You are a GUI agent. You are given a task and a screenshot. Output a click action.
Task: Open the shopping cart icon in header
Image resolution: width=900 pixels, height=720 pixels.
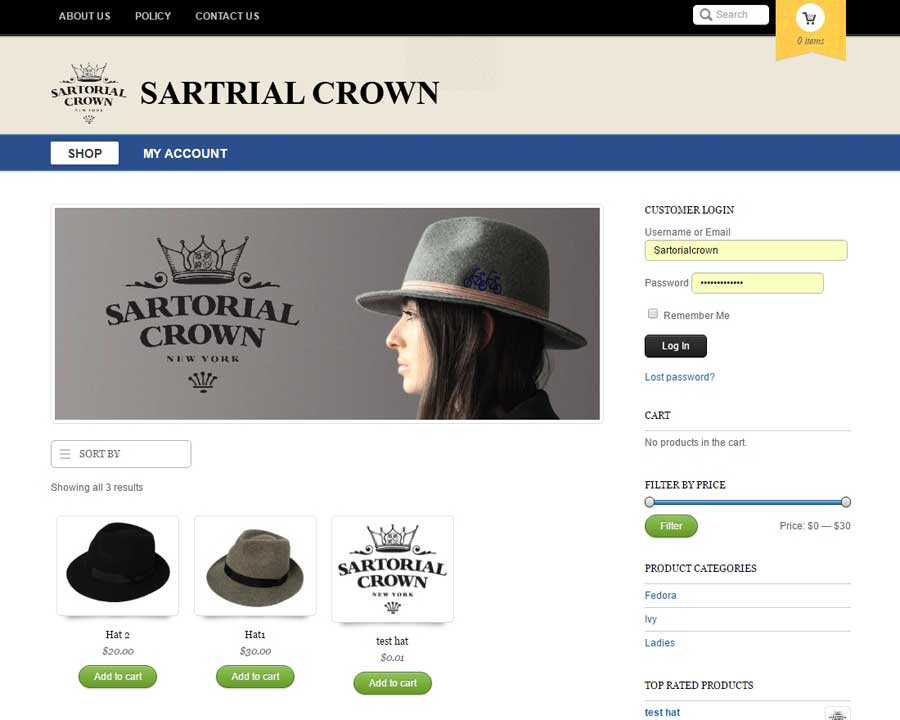(809, 18)
